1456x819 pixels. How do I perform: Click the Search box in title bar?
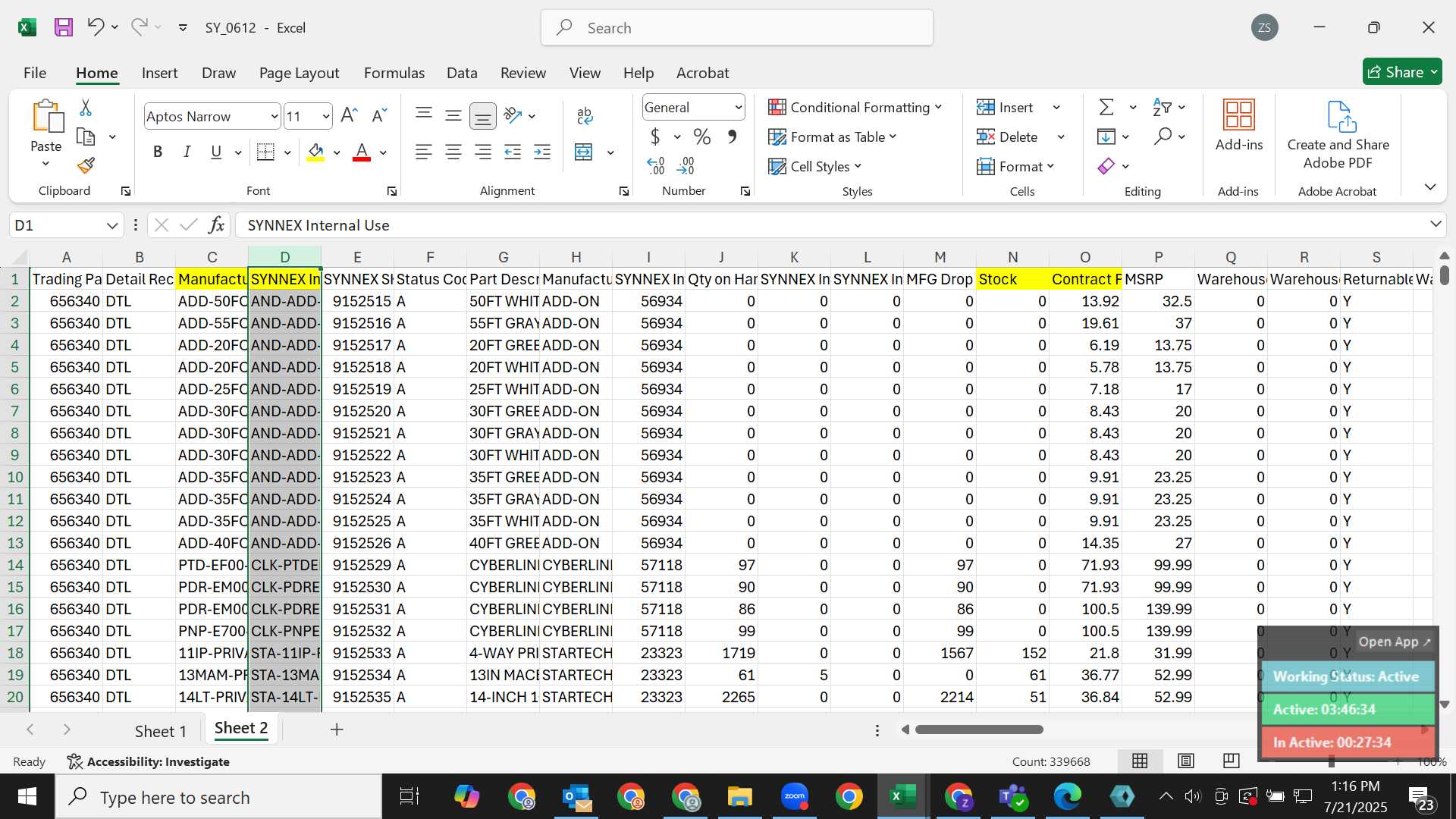point(737,28)
